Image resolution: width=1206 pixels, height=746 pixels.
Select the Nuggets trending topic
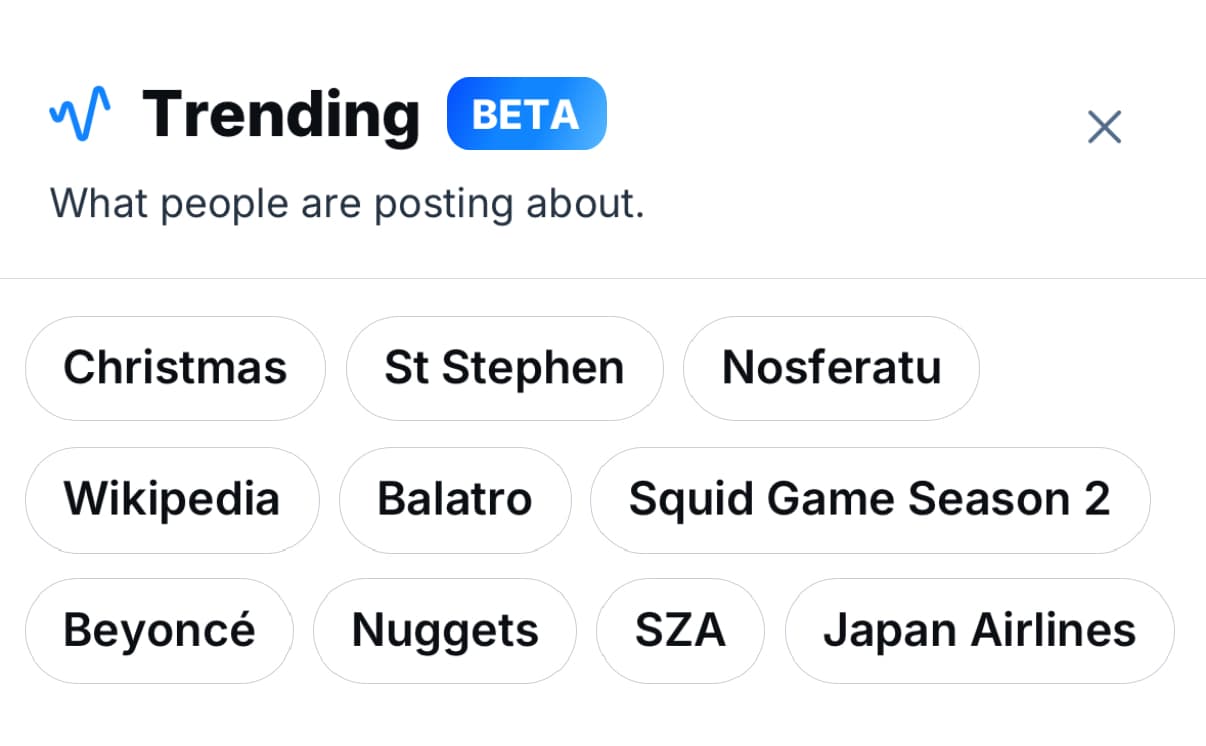point(445,630)
